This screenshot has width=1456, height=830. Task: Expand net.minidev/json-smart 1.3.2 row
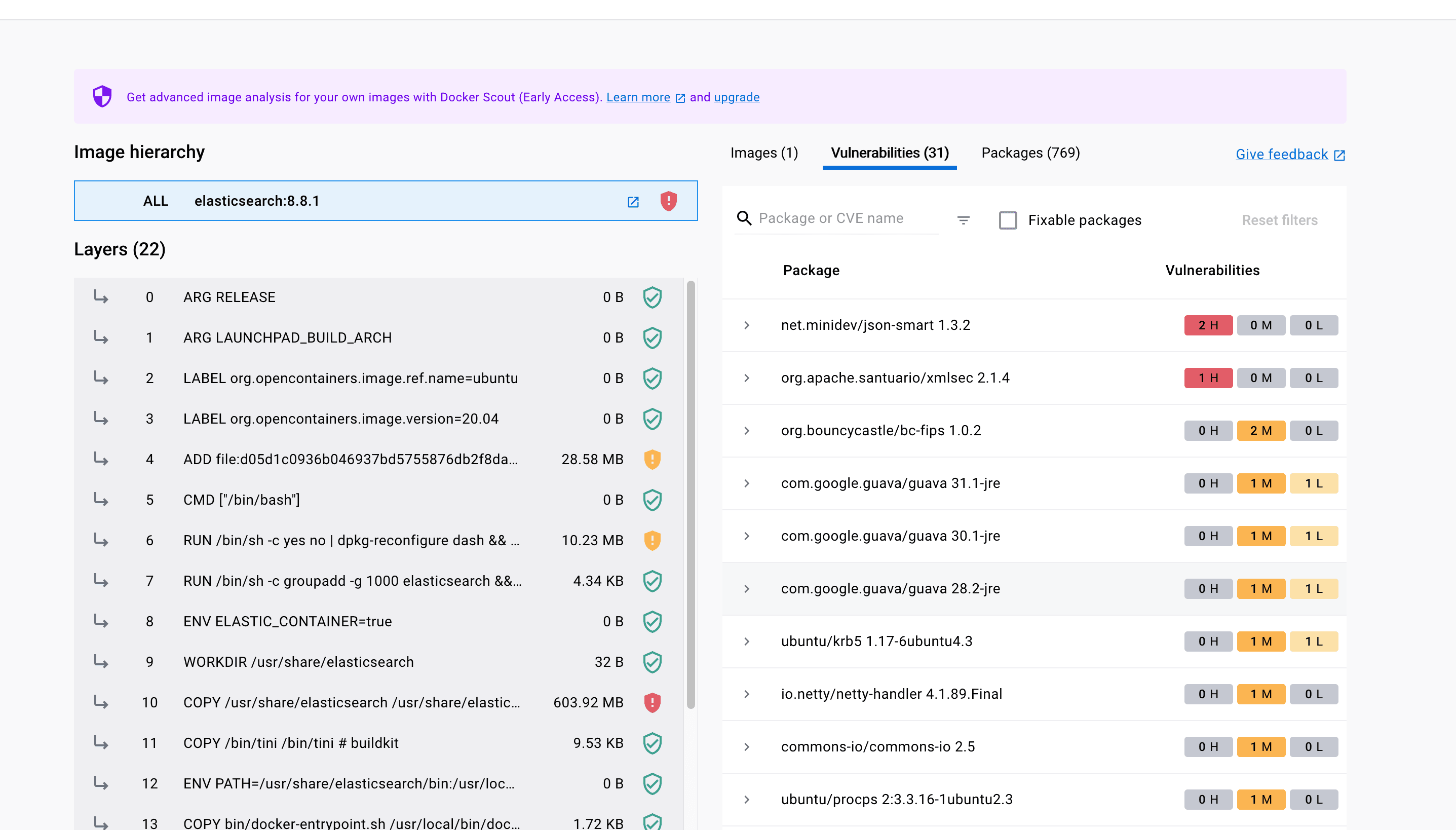747,325
